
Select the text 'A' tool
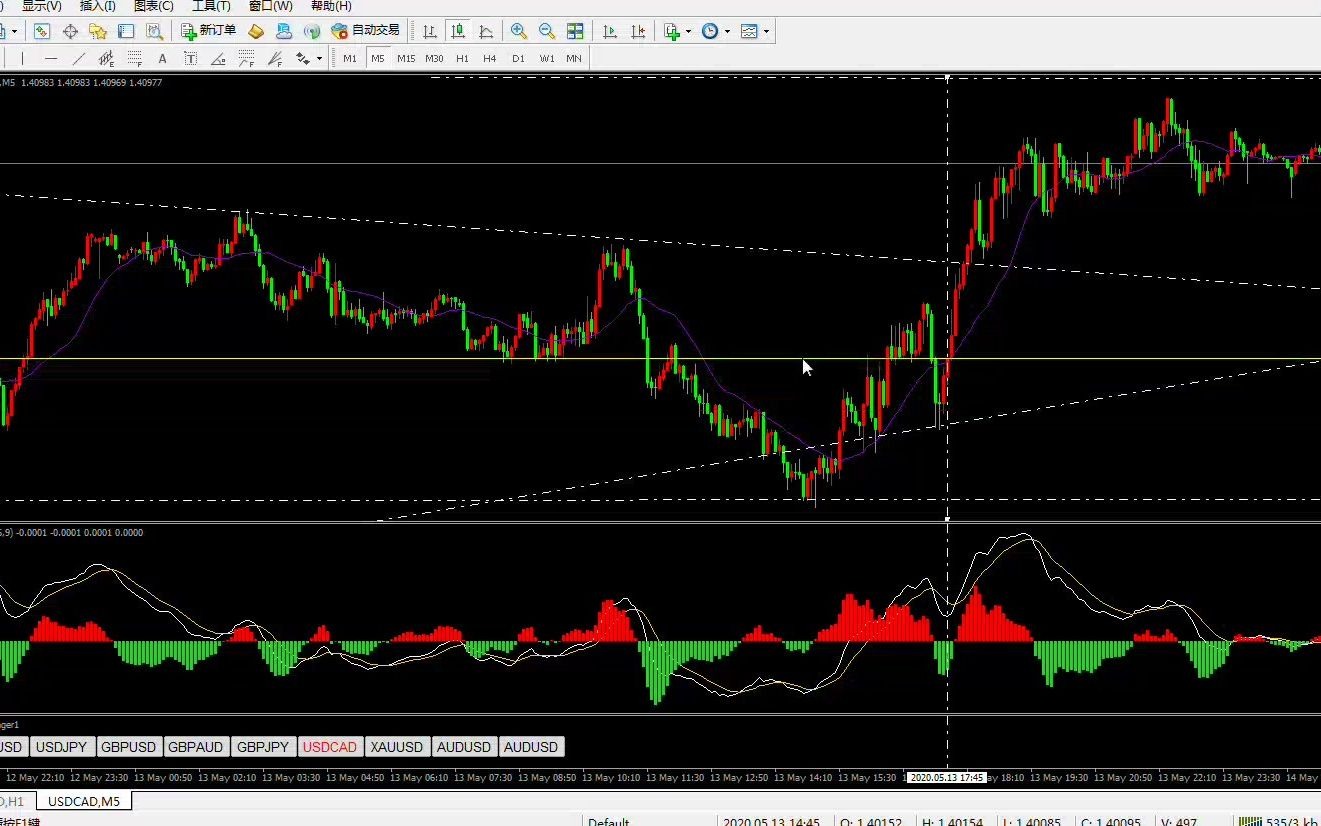[162, 58]
